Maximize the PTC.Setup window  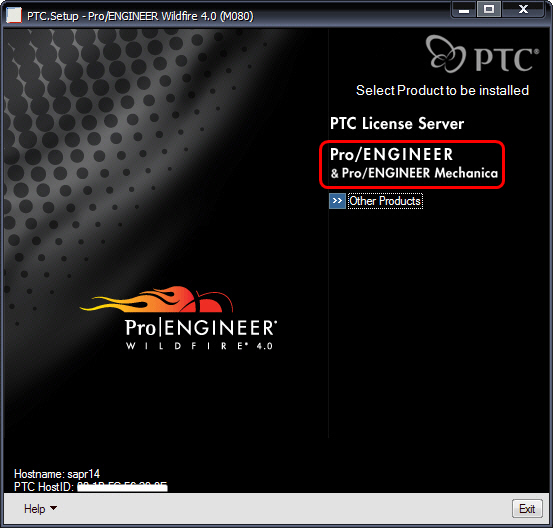489,9
